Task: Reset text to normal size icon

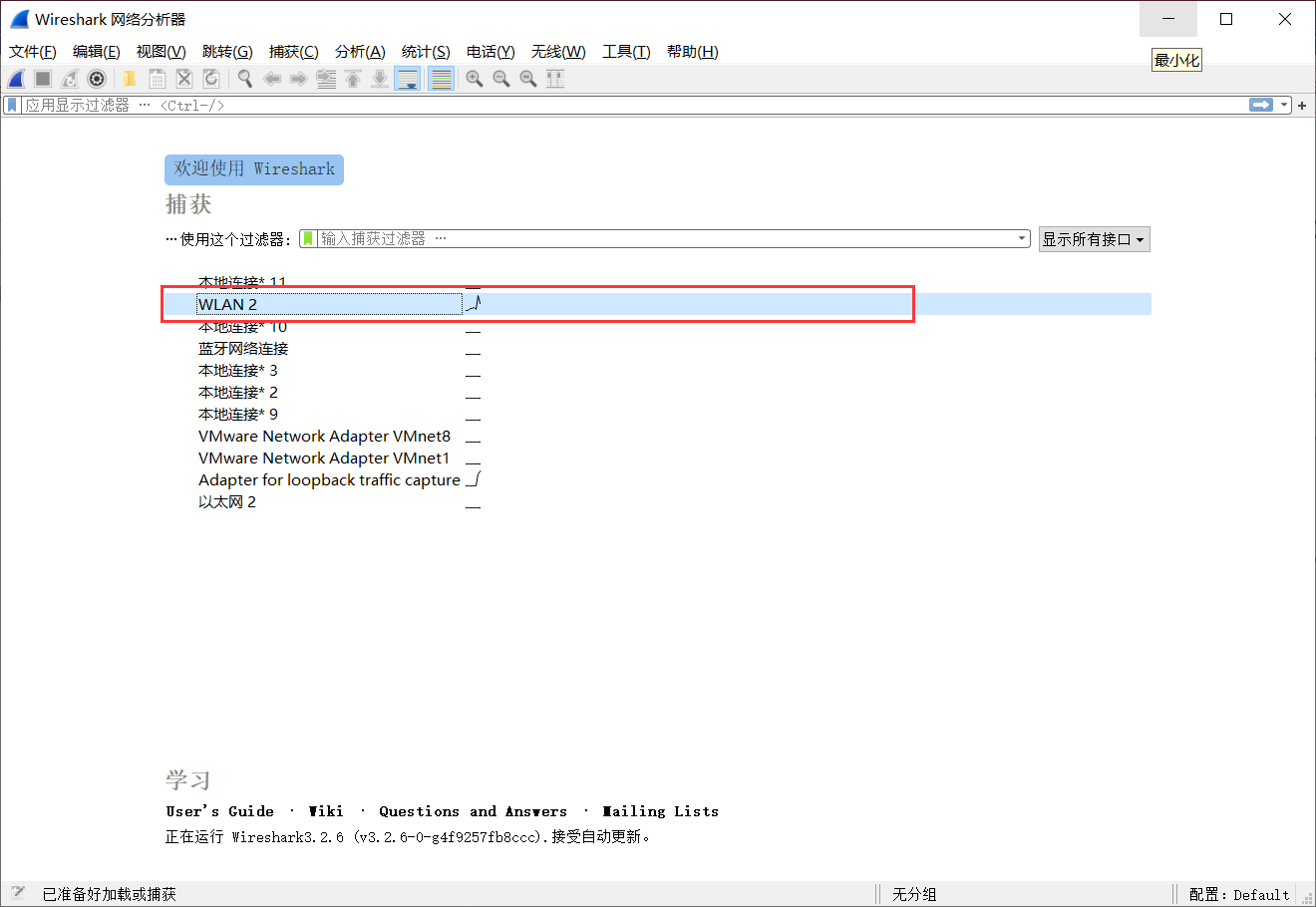Action: coord(528,79)
